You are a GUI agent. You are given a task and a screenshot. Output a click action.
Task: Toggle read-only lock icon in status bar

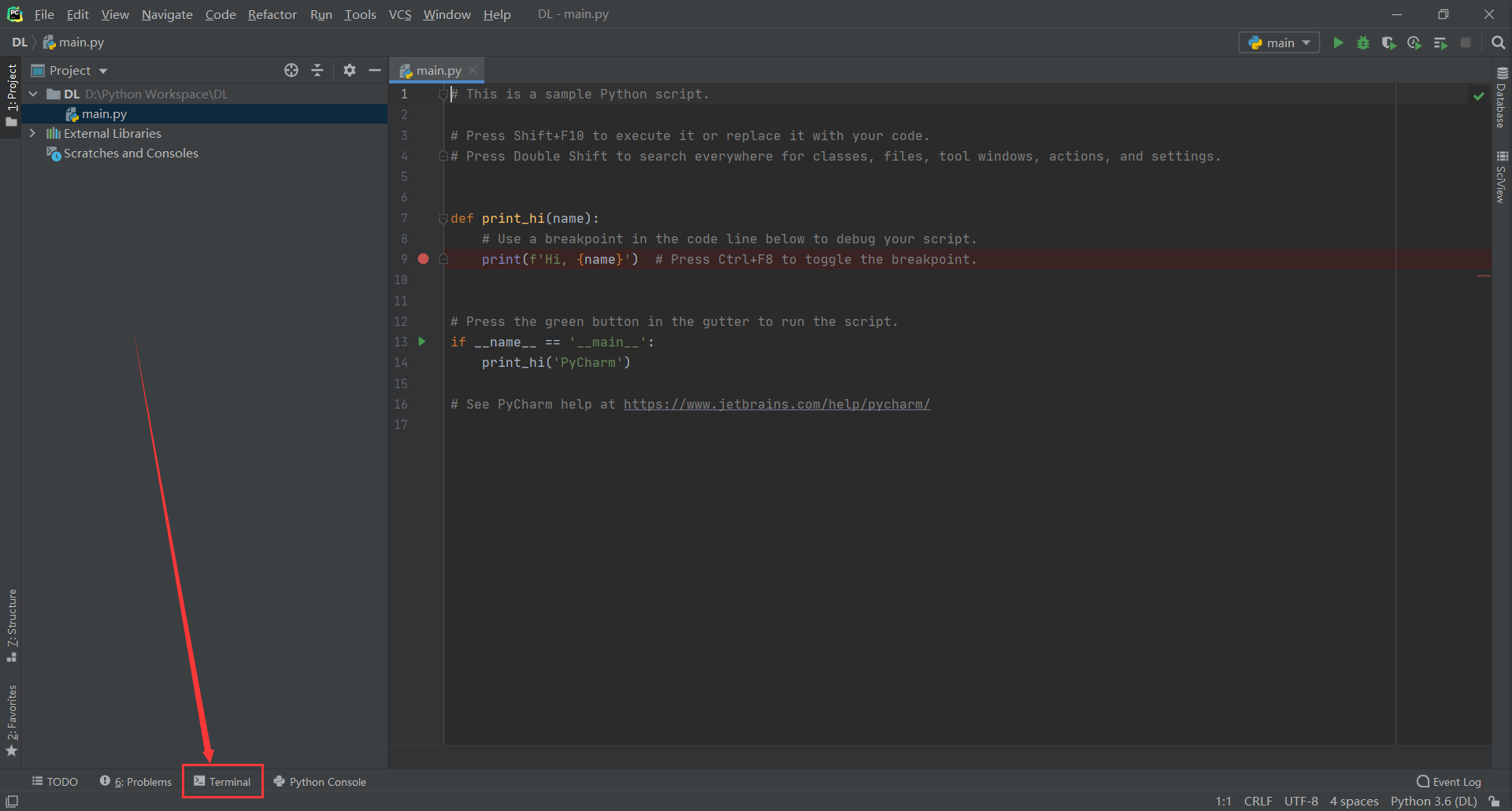(x=1494, y=802)
